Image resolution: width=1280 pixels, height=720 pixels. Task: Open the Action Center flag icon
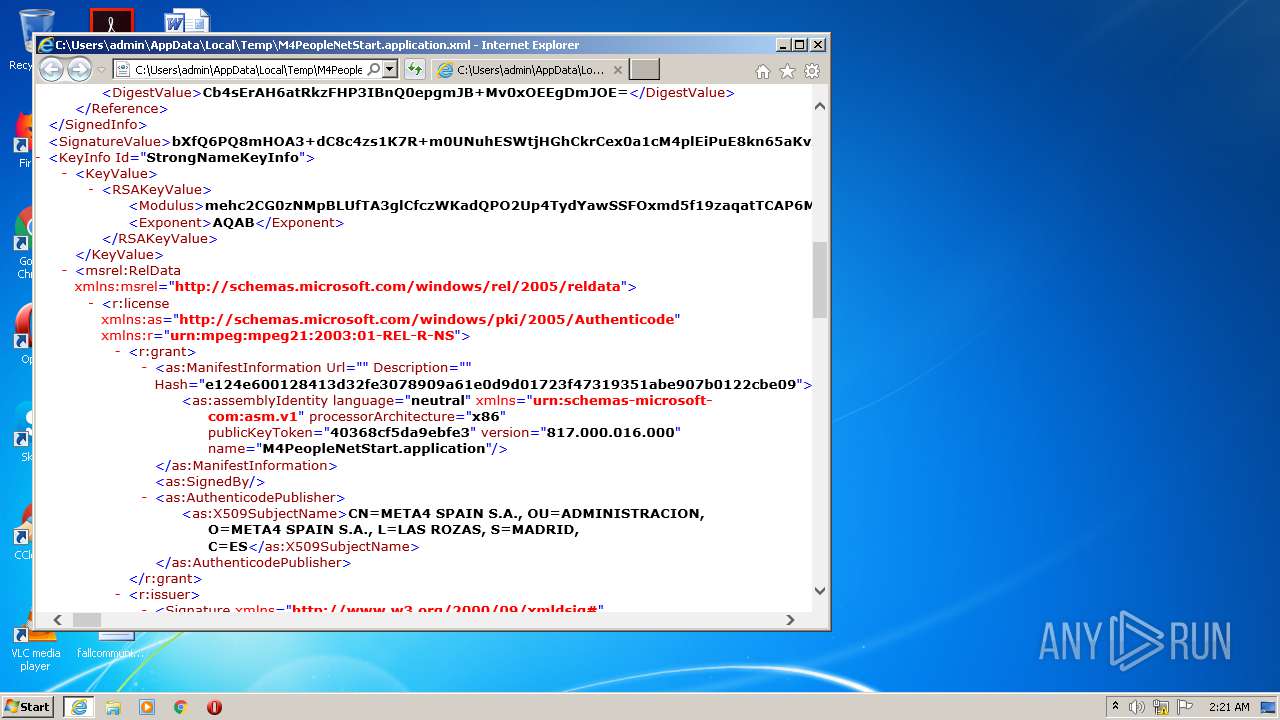click(x=1184, y=706)
